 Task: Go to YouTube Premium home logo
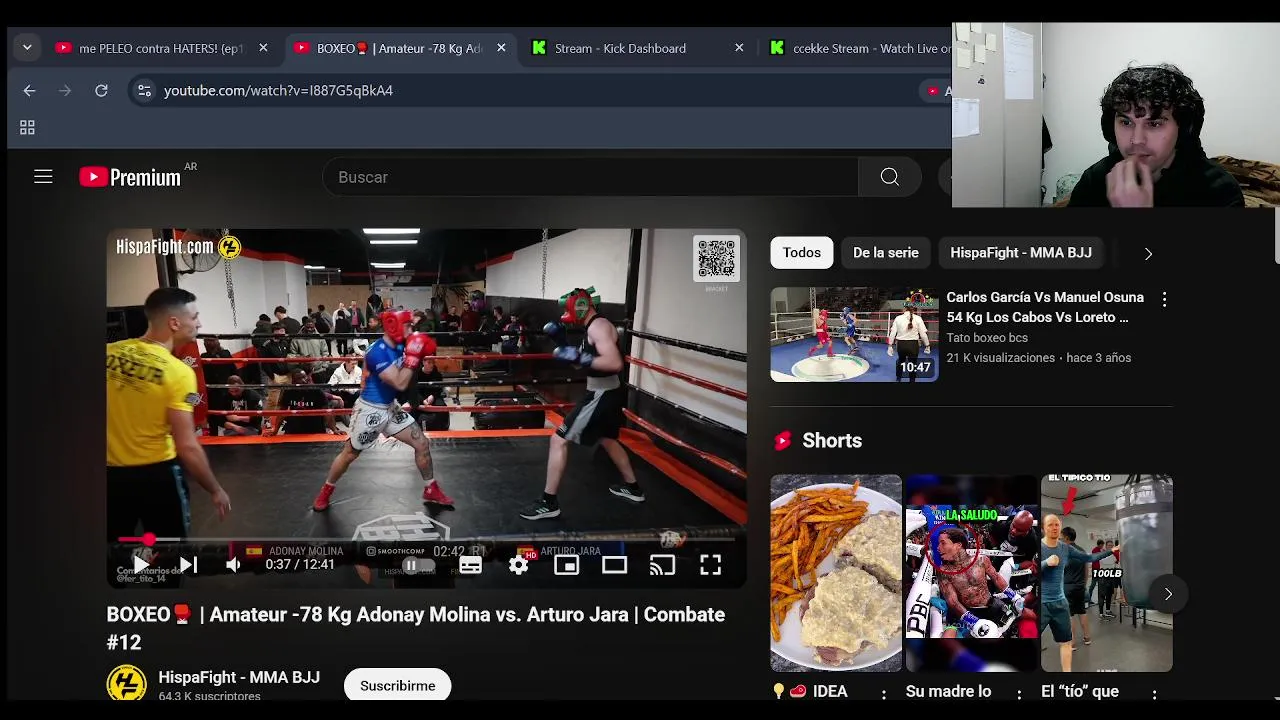pos(131,177)
